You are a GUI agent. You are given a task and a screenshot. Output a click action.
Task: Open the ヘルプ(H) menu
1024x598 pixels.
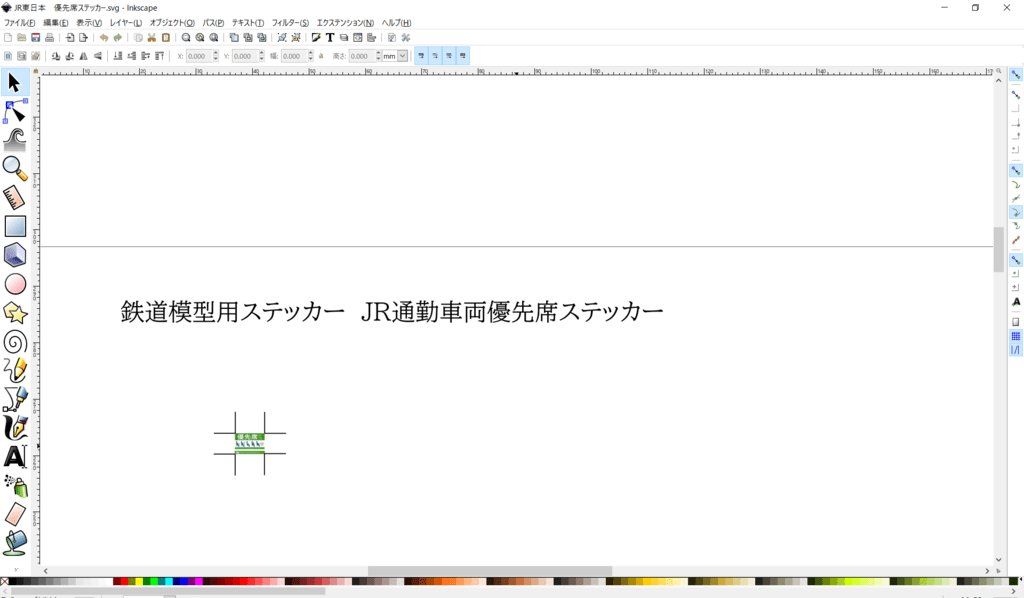tap(396, 23)
